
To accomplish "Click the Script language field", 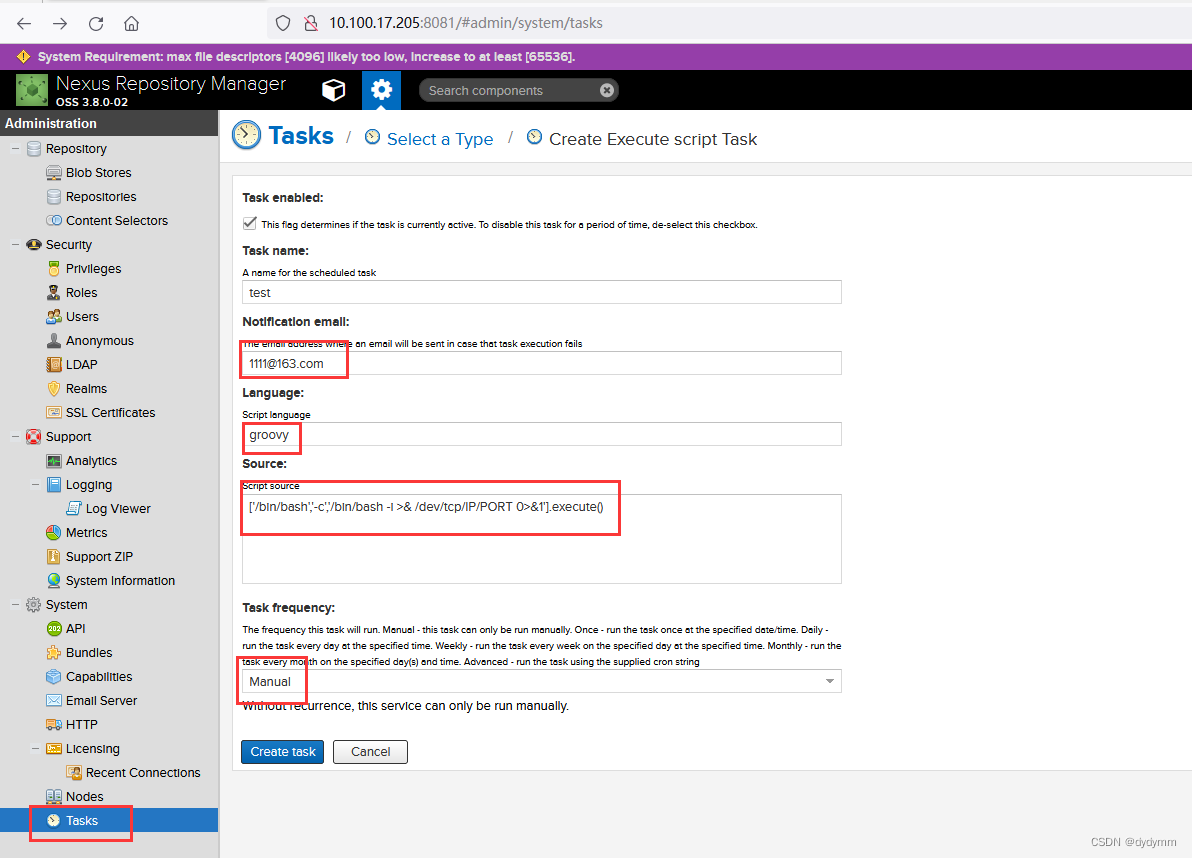I will point(542,435).
